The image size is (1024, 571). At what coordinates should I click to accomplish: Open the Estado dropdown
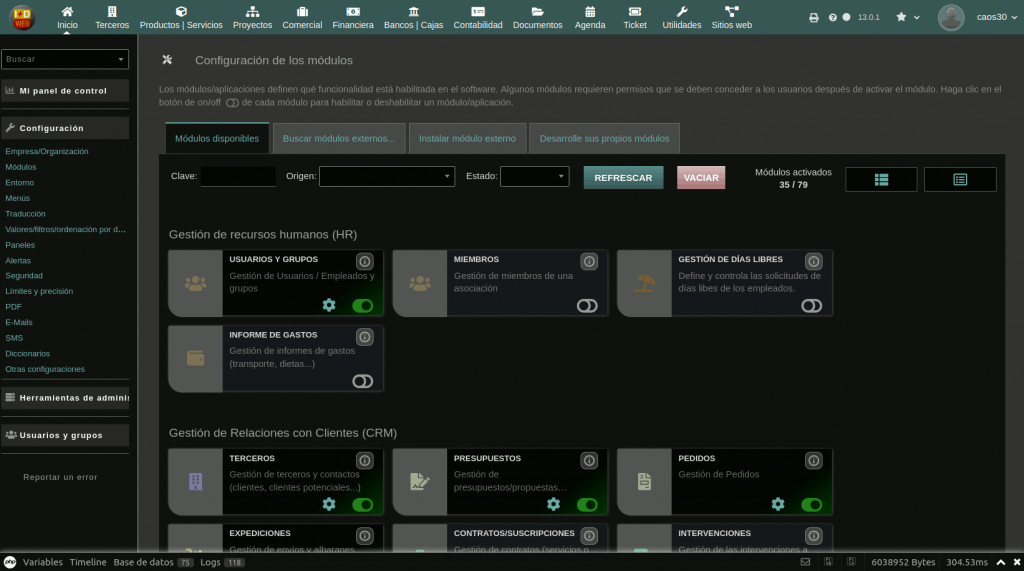point(534,177)
